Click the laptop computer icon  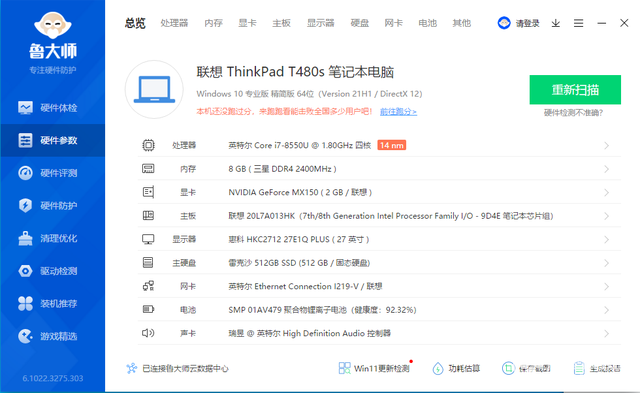[154, 89]
